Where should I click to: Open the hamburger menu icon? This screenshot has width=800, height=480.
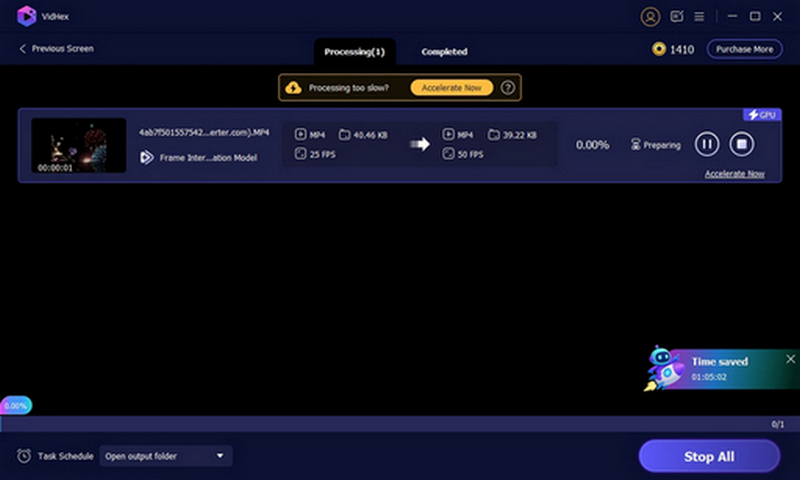(699, 17)
